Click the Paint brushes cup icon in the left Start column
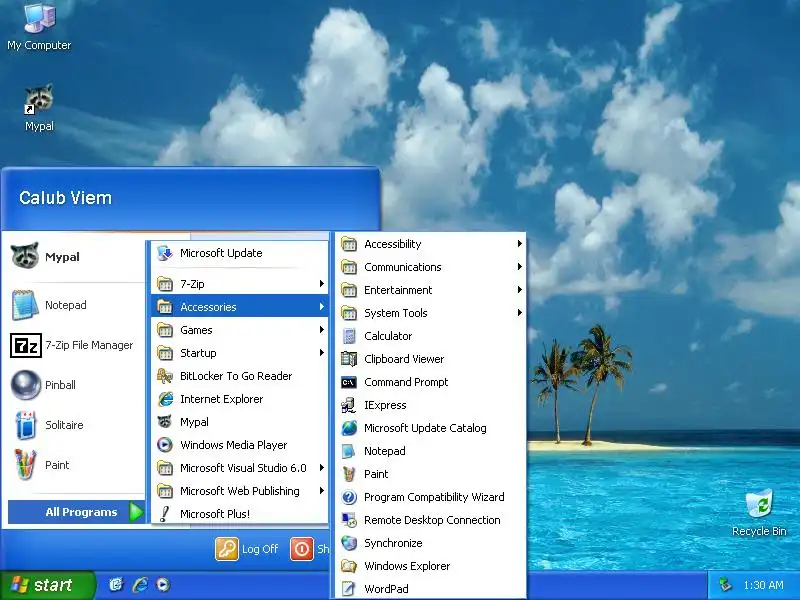 click(x=24, y=464)
